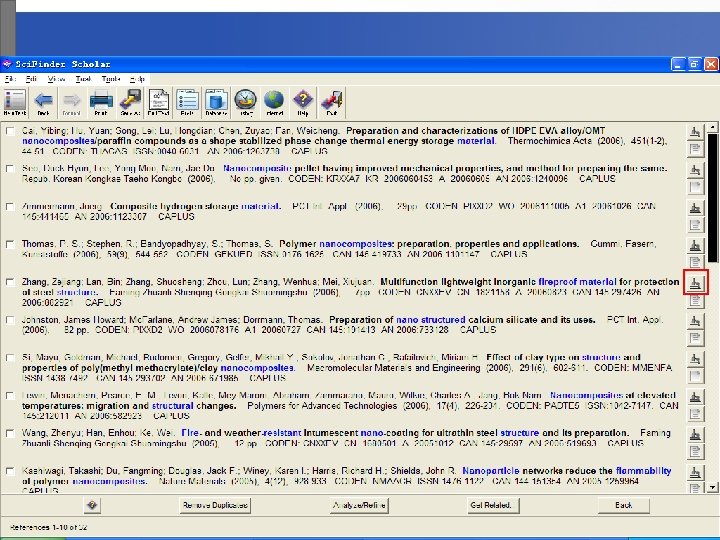Screen dimensions: 720x540
Task: Open the File menu
Action: pos(10,79)
